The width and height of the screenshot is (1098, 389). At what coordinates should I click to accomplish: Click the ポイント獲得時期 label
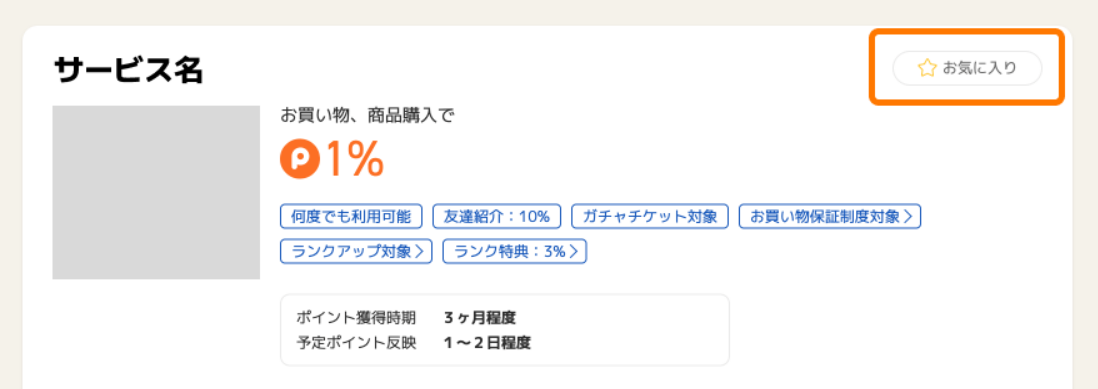tap(356, 318)
